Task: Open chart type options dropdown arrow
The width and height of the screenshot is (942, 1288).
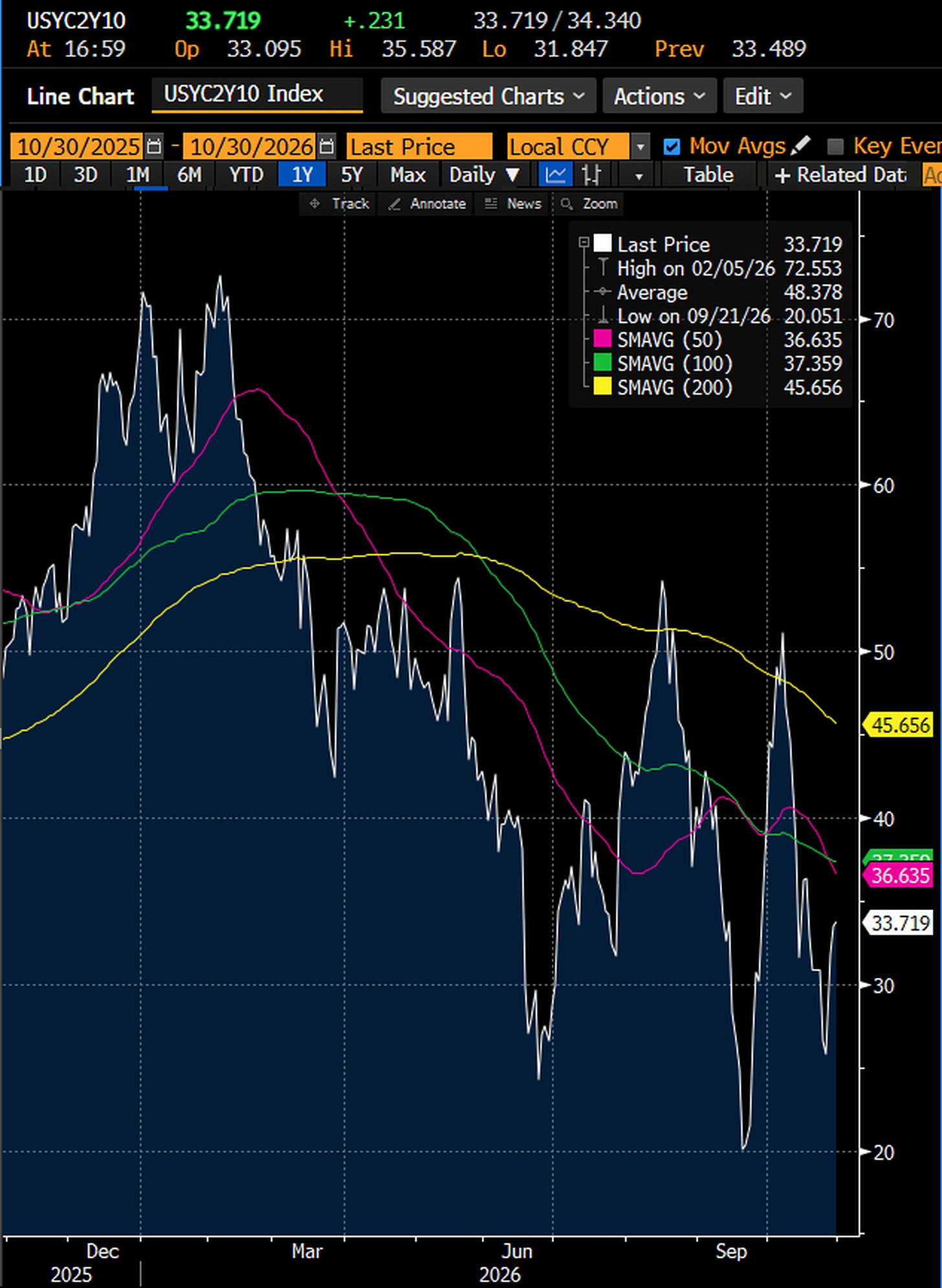Action: point(639,175)
